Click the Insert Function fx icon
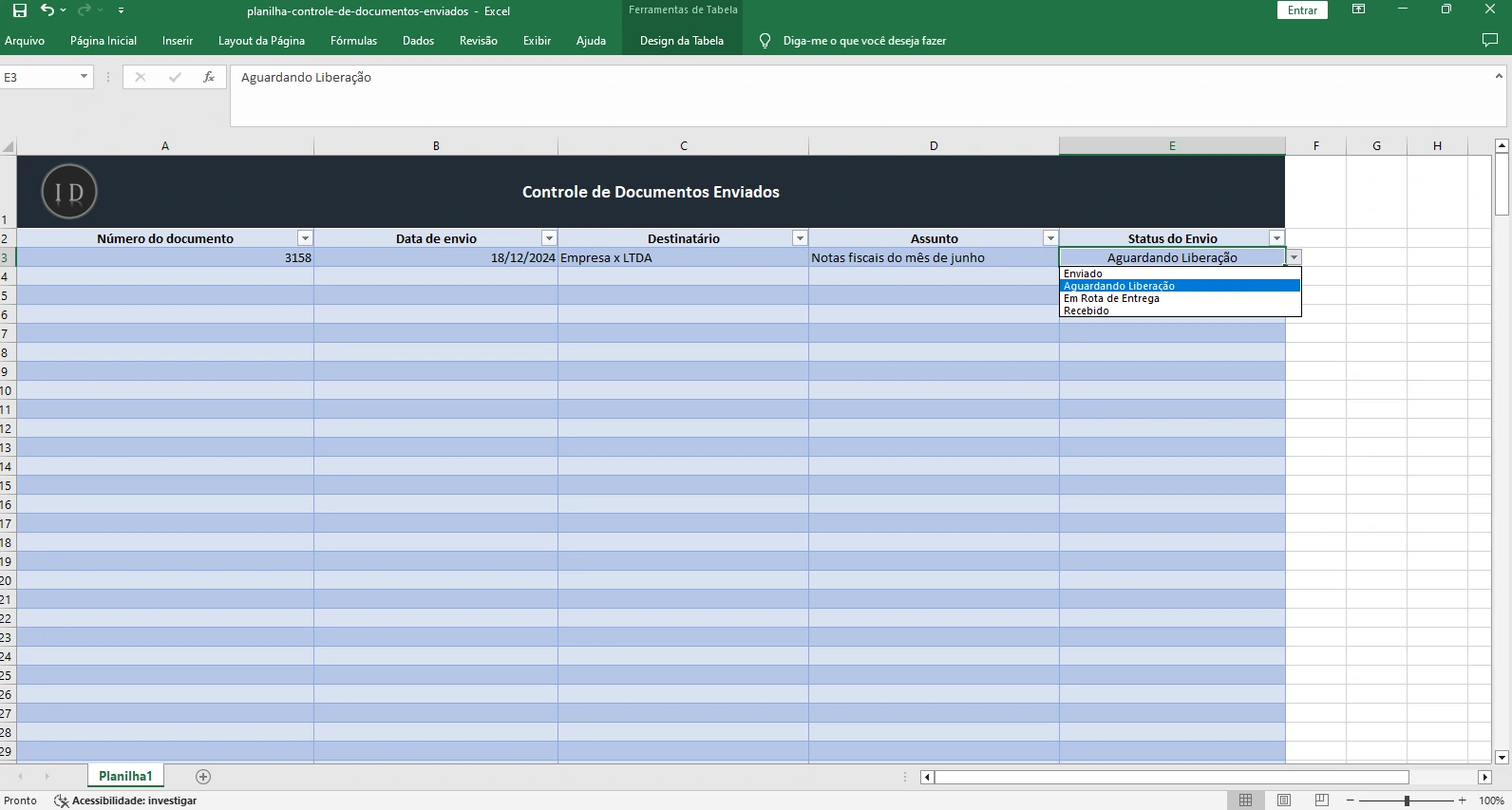 pos(209,77)
